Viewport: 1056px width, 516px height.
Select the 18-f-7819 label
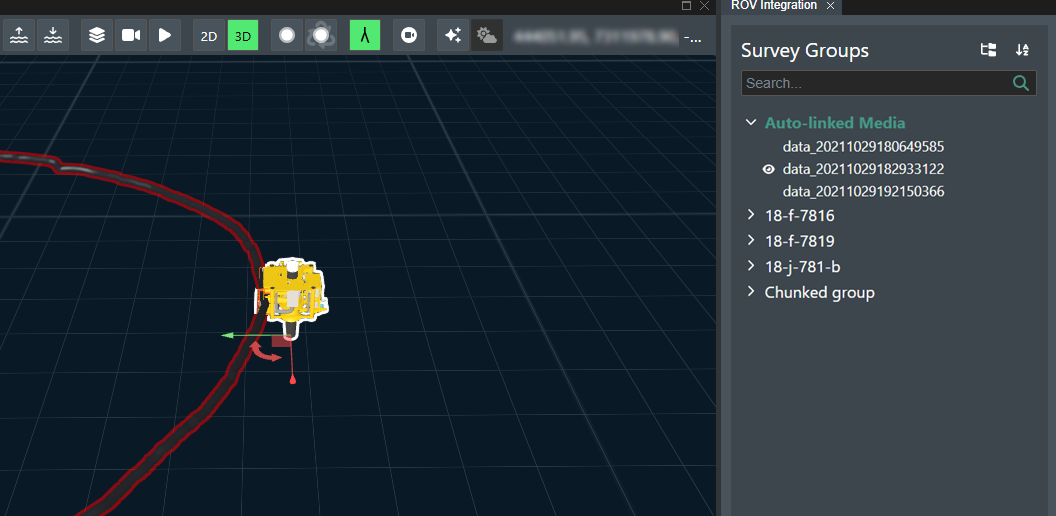coord(799,241)
